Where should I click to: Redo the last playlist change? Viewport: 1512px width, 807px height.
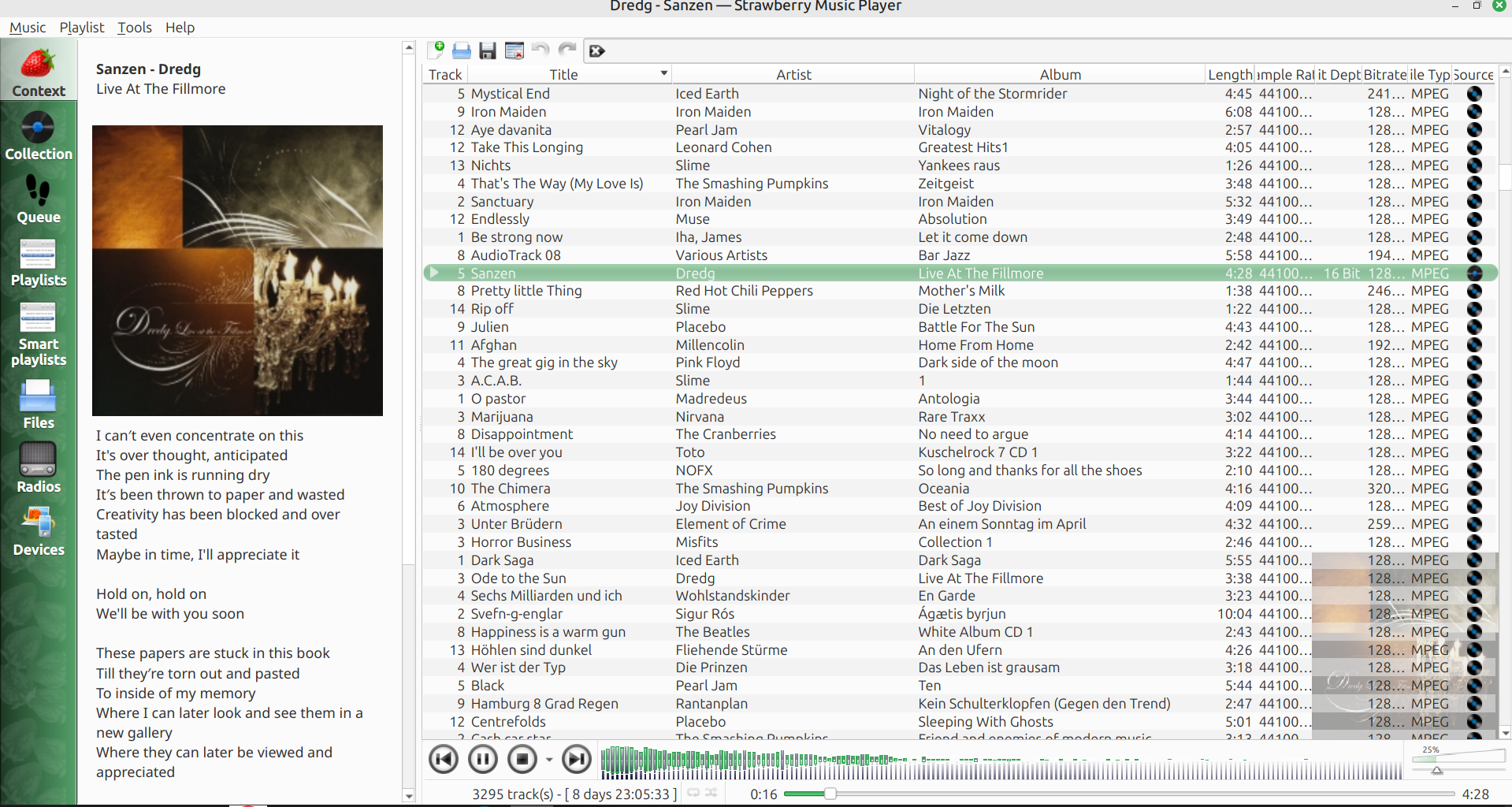tap(567, 50)
